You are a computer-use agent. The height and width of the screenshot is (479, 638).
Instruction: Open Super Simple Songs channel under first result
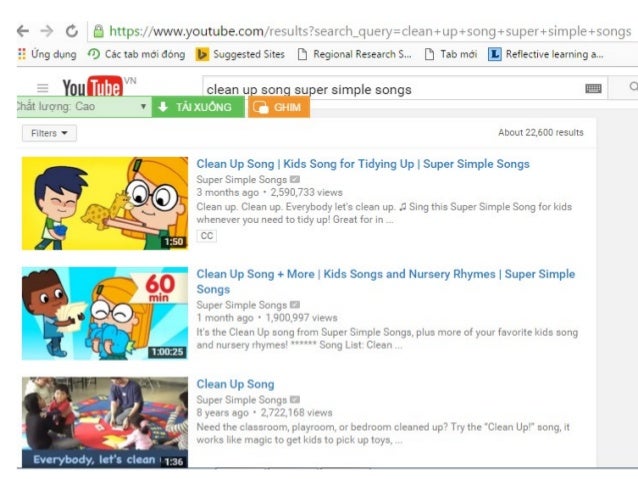tap(242, 179)
